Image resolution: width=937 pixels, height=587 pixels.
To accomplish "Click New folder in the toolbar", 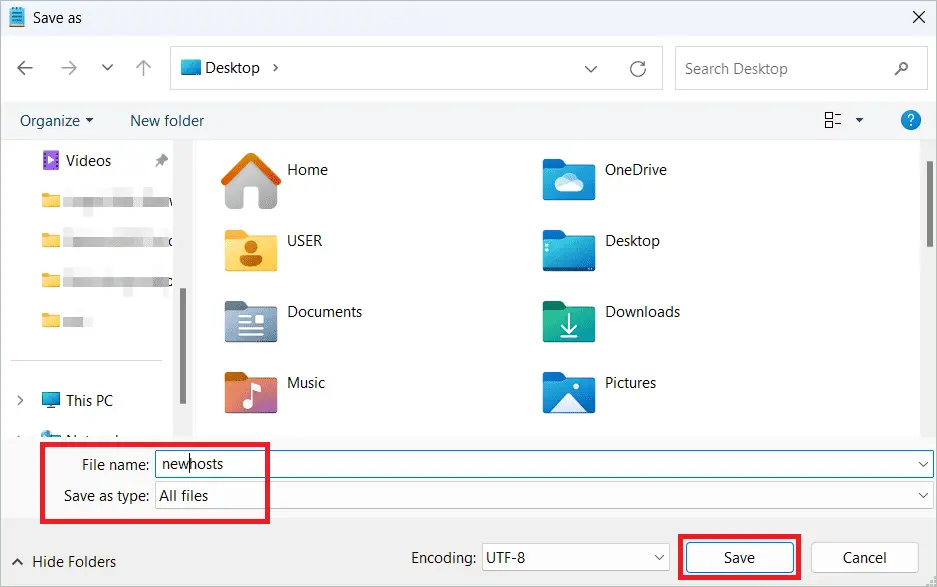I will pyautogui.click(x=167, y=120).
